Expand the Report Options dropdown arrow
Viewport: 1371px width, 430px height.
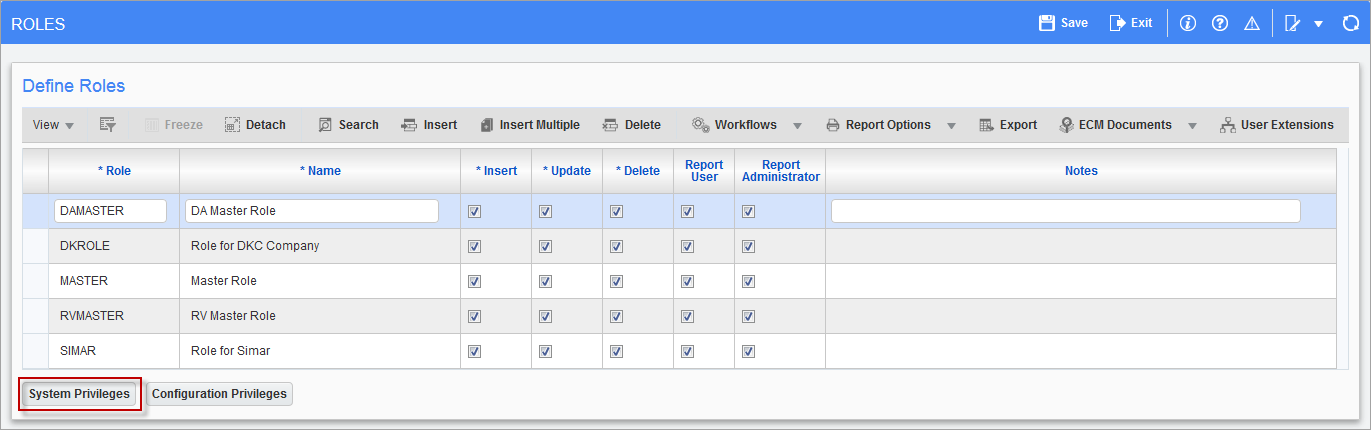[951, 126]
